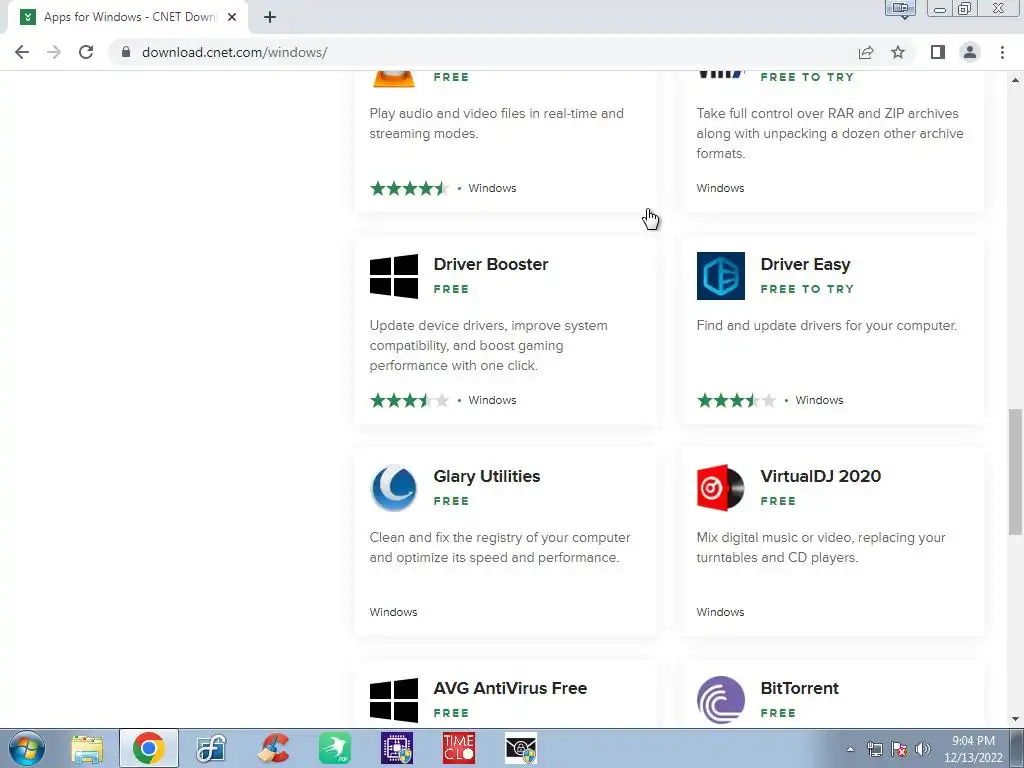Image resolution: width=1024 pixels, height=768 pixels.
Task: Click 'Find and update drivers' description
Action: click(x=826, y=325)
